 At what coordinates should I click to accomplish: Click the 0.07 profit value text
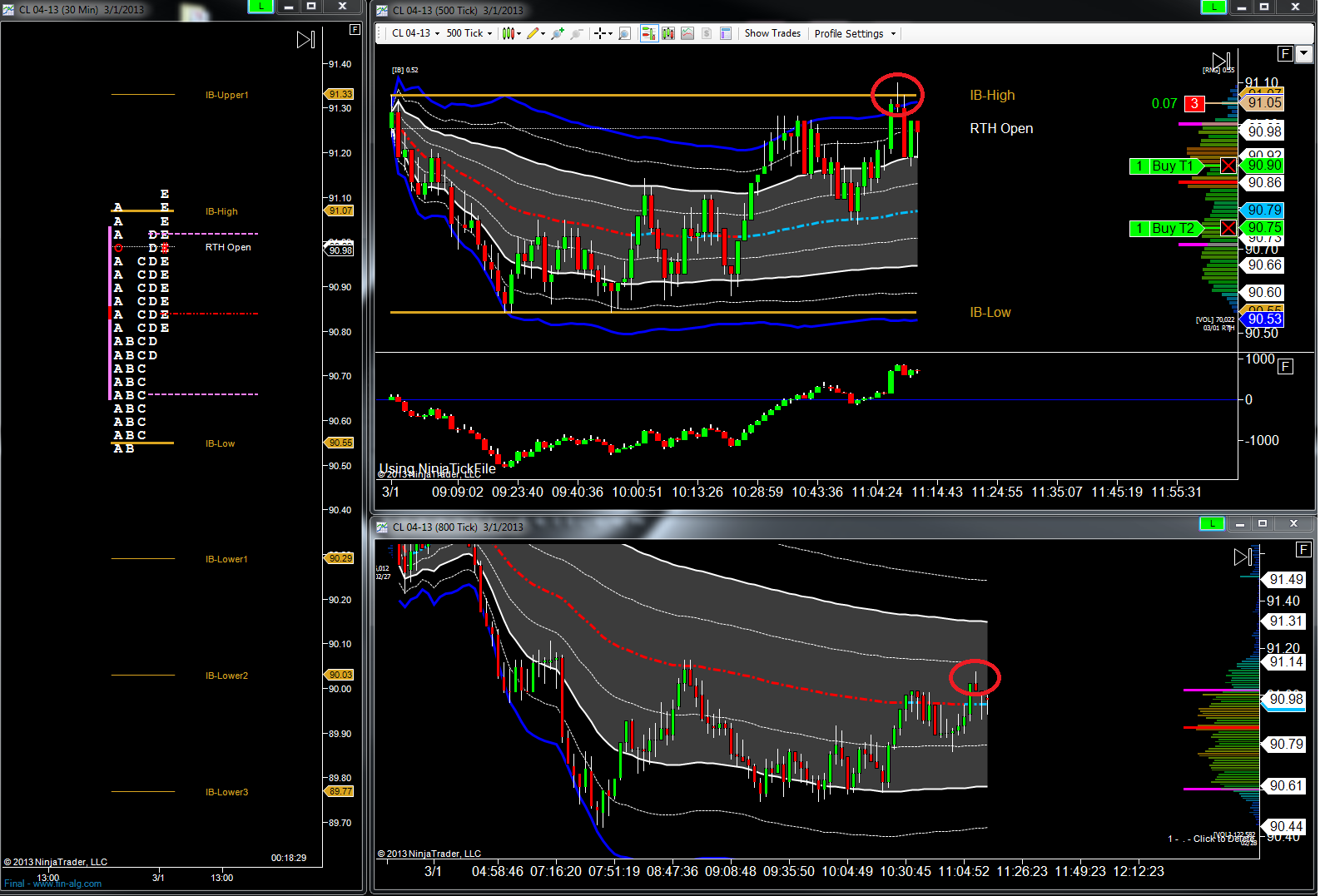1164,103
